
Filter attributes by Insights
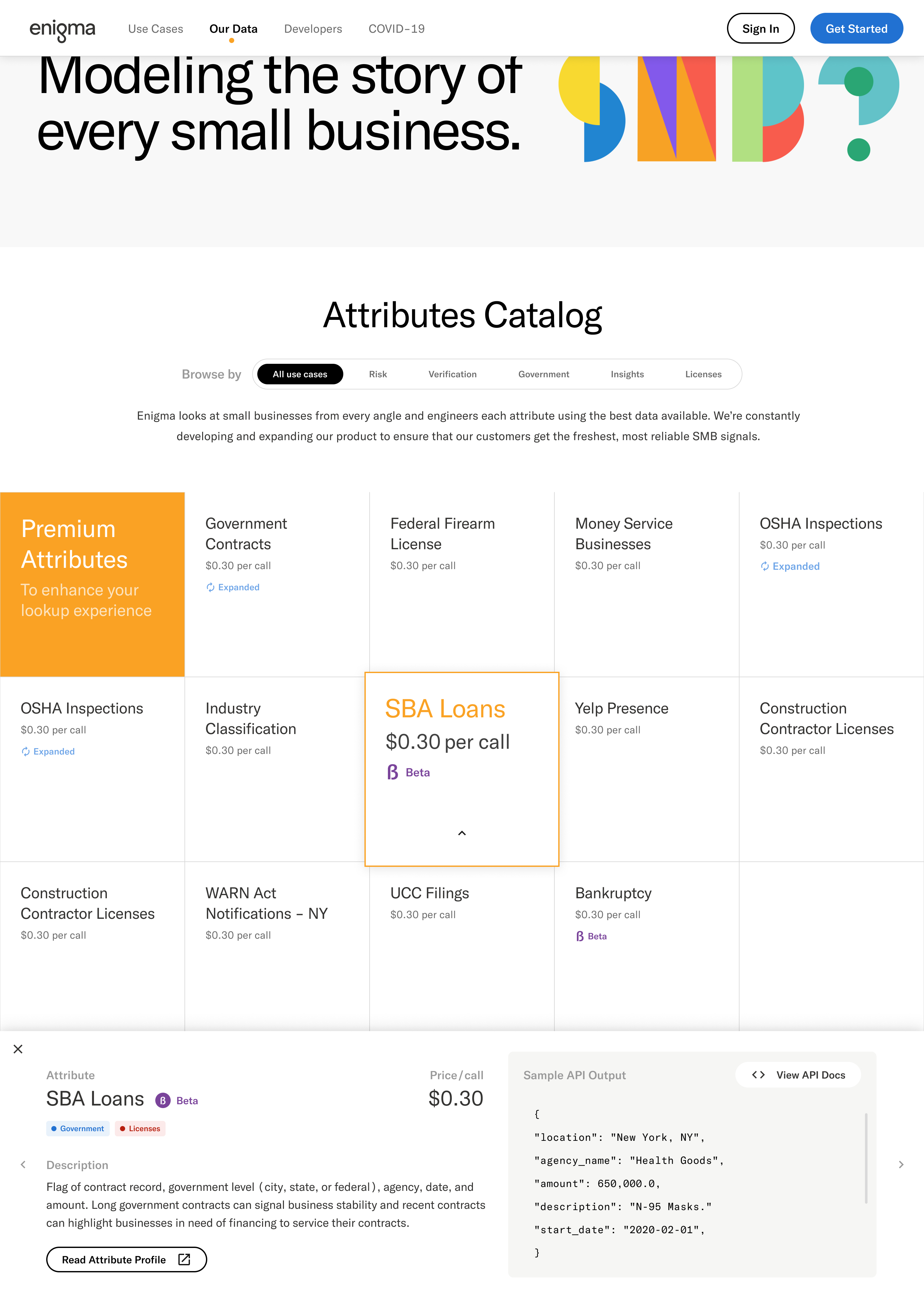coord(627,374)
